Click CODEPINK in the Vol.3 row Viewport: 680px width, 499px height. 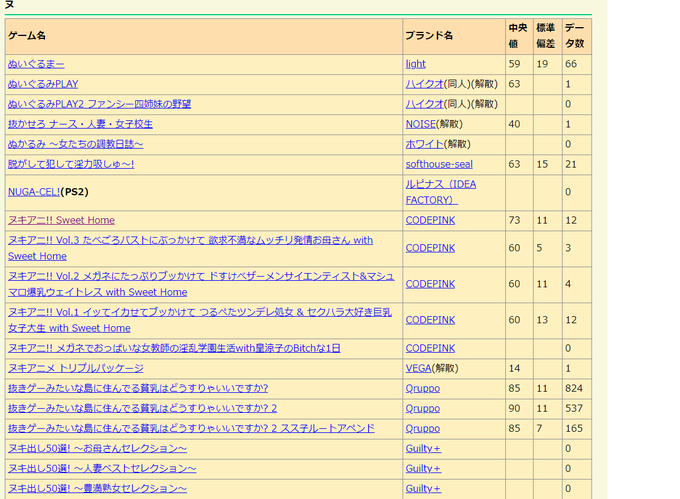coord(430,248)
